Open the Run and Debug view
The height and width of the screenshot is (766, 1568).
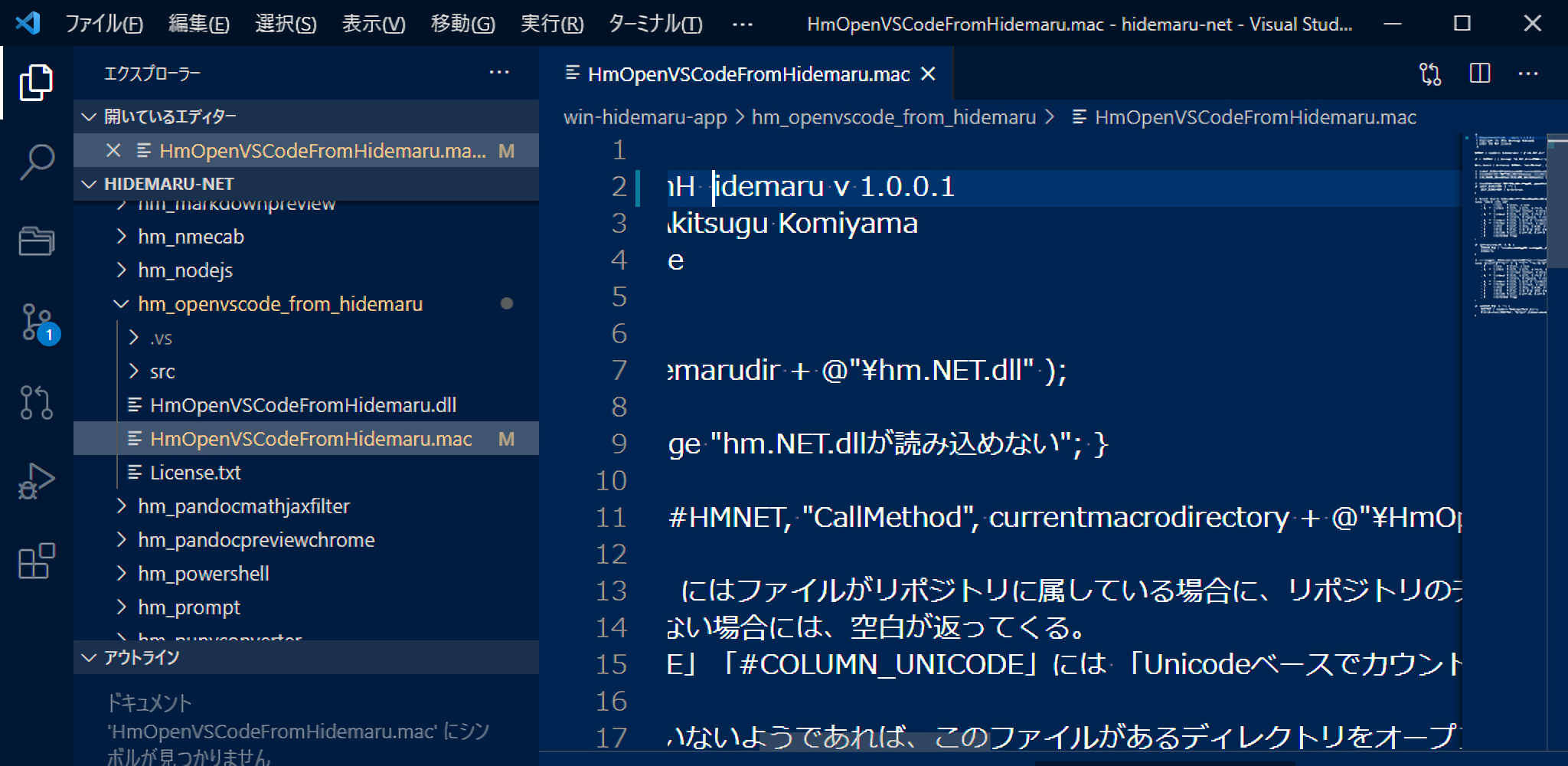(x=36, y=481)
